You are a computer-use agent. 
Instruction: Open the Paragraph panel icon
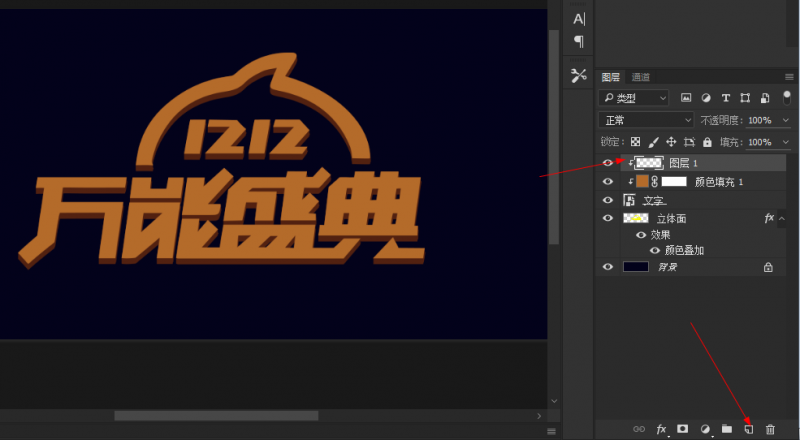point(579,41)
